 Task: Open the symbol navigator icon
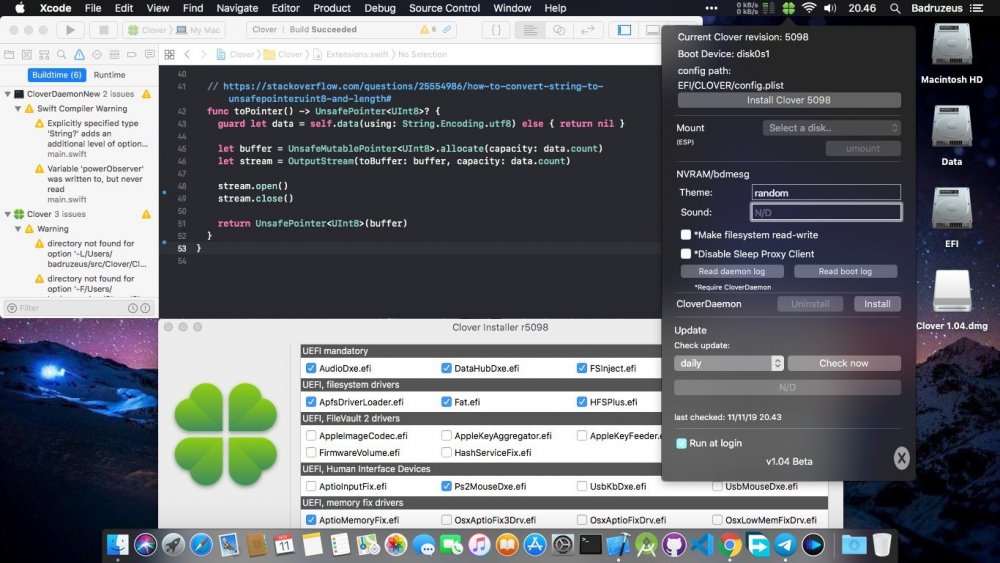[44, 55]
